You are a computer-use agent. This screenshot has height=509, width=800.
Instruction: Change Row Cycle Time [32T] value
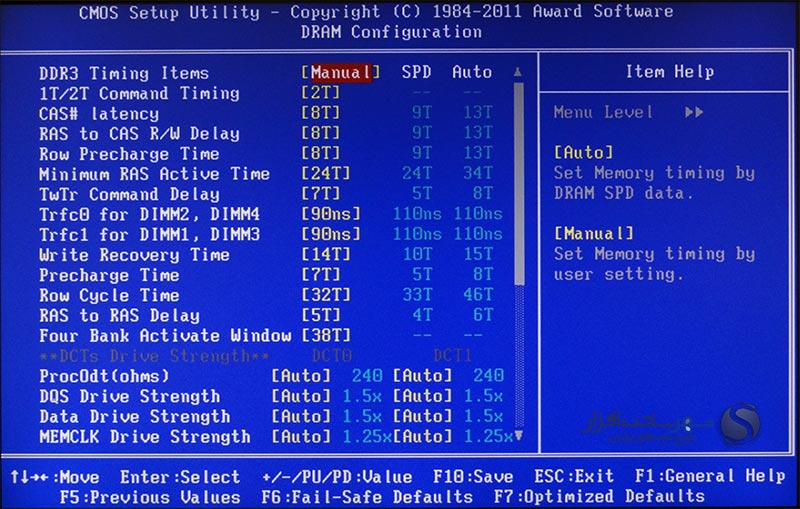[x=326, y=295]
